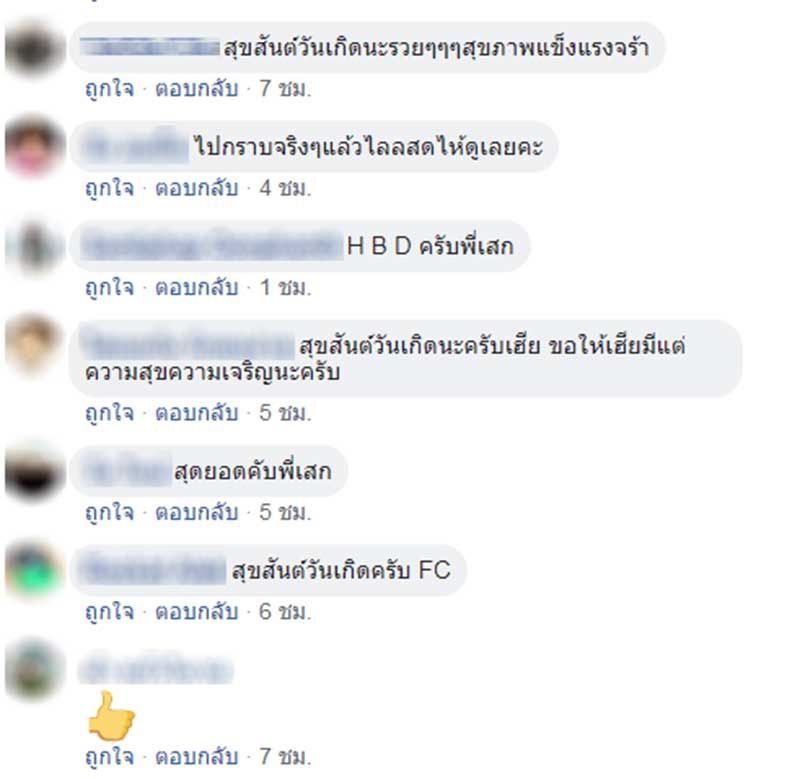The height and width of the screenshot is (779, 800).
Task: Open avatar next to 'H B D ครับพี่เสก' comment
Action: pos(35,247)
